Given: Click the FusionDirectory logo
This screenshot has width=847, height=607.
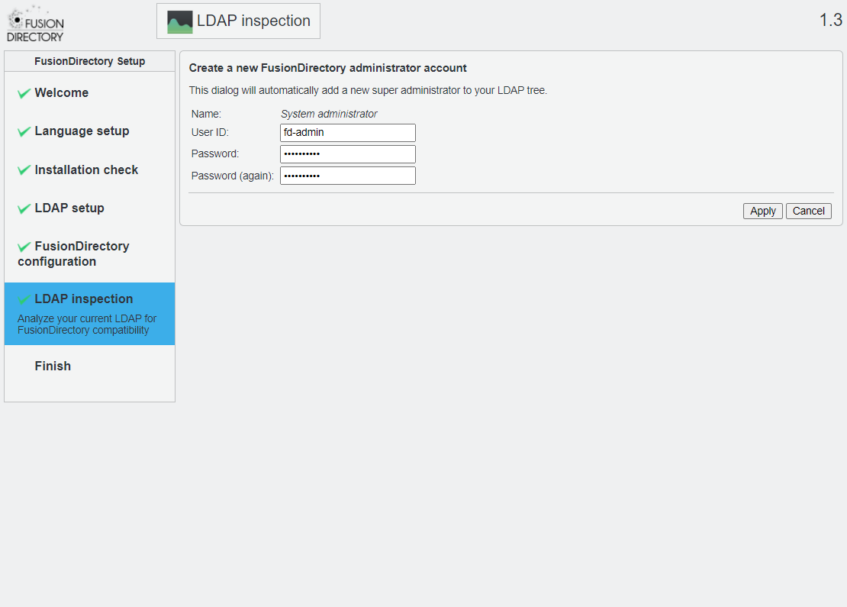Looking at the screenshot, I should 36,23.
